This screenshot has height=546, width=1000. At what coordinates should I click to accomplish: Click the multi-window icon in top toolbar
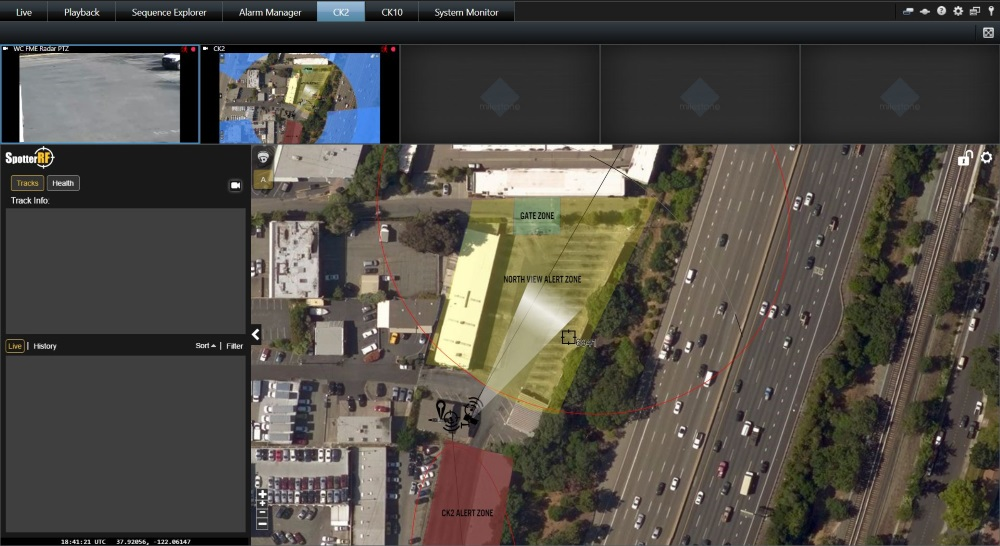click(974, 11)
